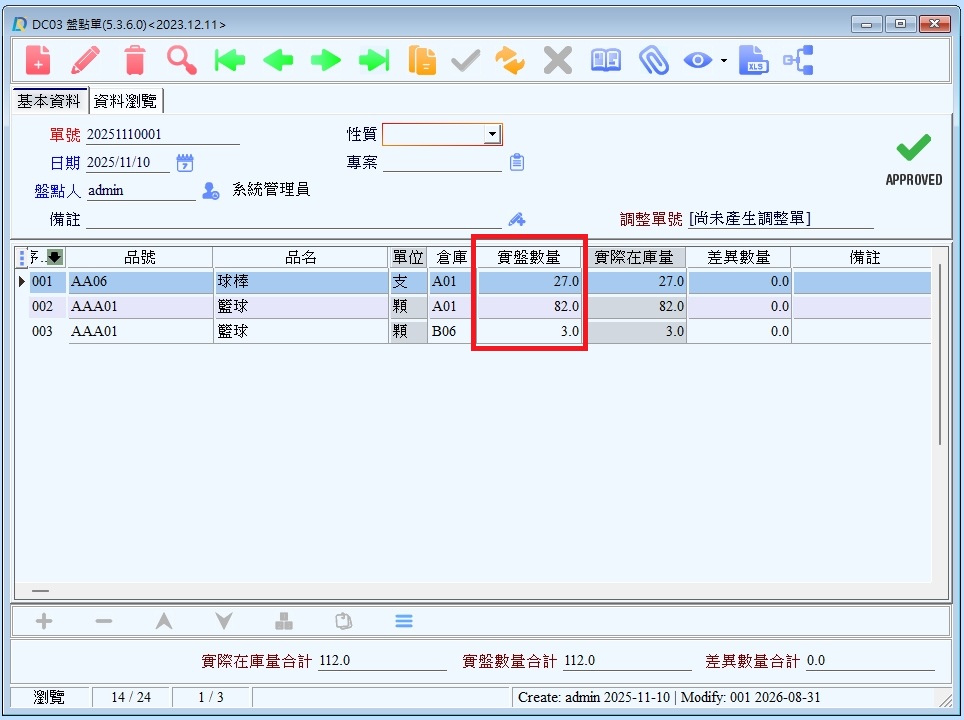Open dropdown arrow beside eye icon

click(x=724, y=60)
